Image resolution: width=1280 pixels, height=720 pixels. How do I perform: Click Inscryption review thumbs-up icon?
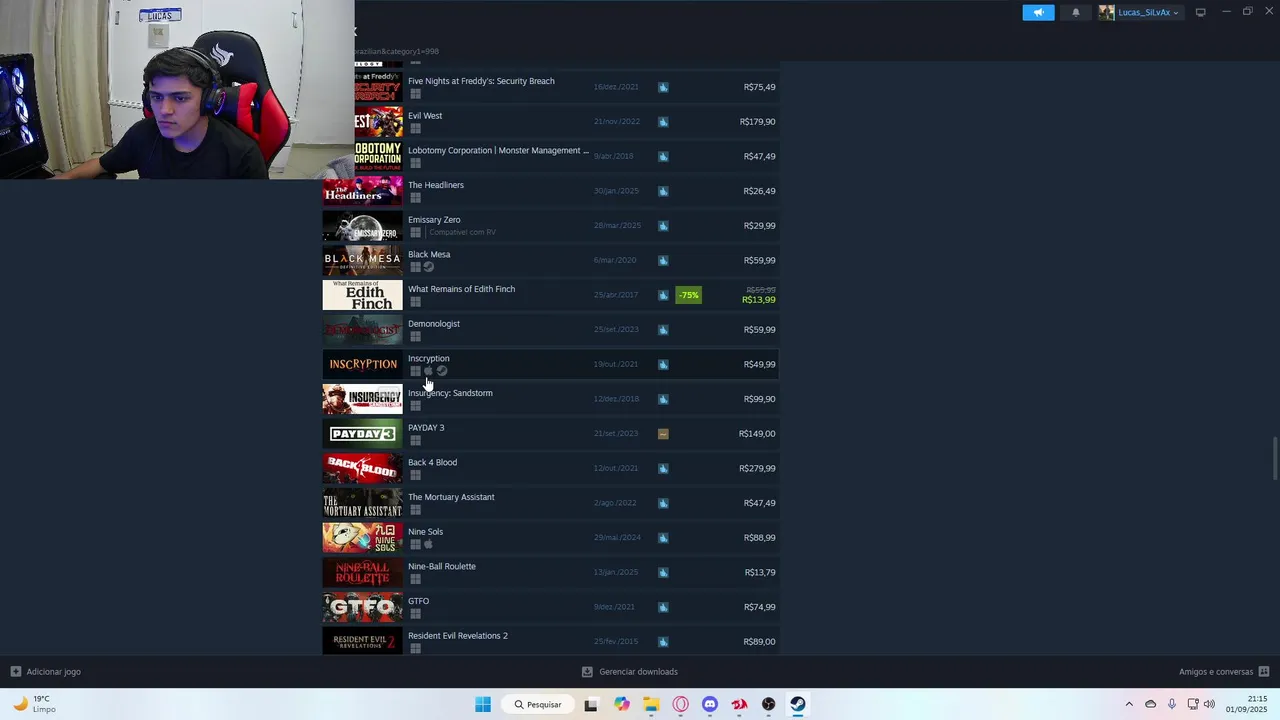[663, 364]
